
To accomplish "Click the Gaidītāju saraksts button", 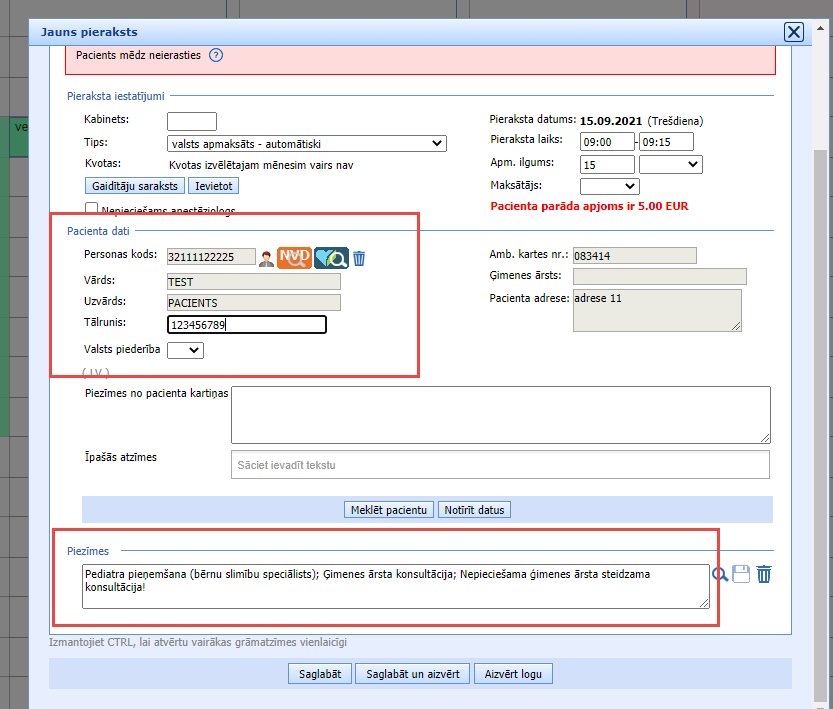I will (x=134, y=186).
